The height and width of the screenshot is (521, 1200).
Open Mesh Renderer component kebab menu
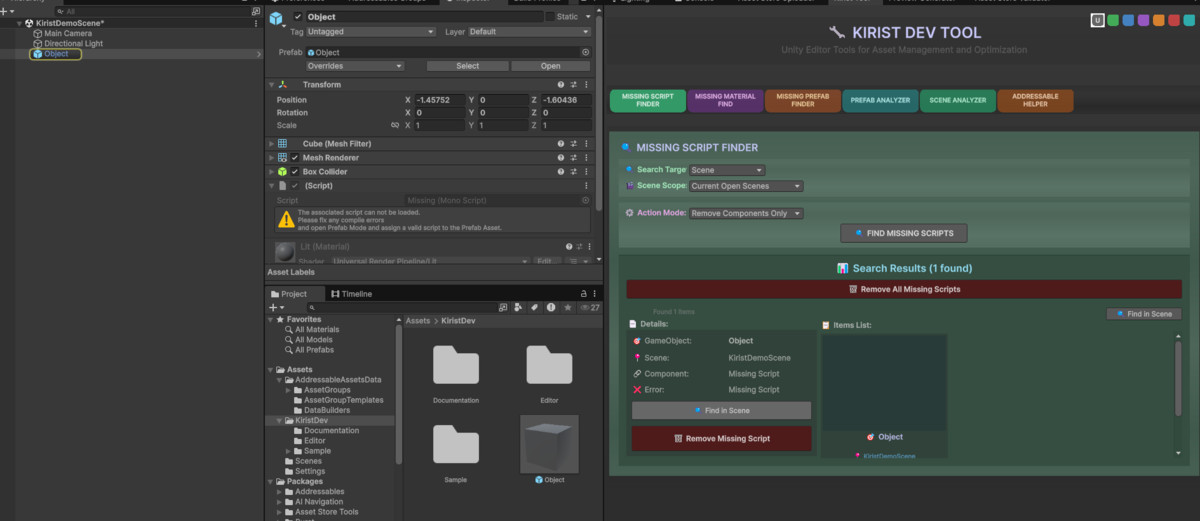(586, 158)
